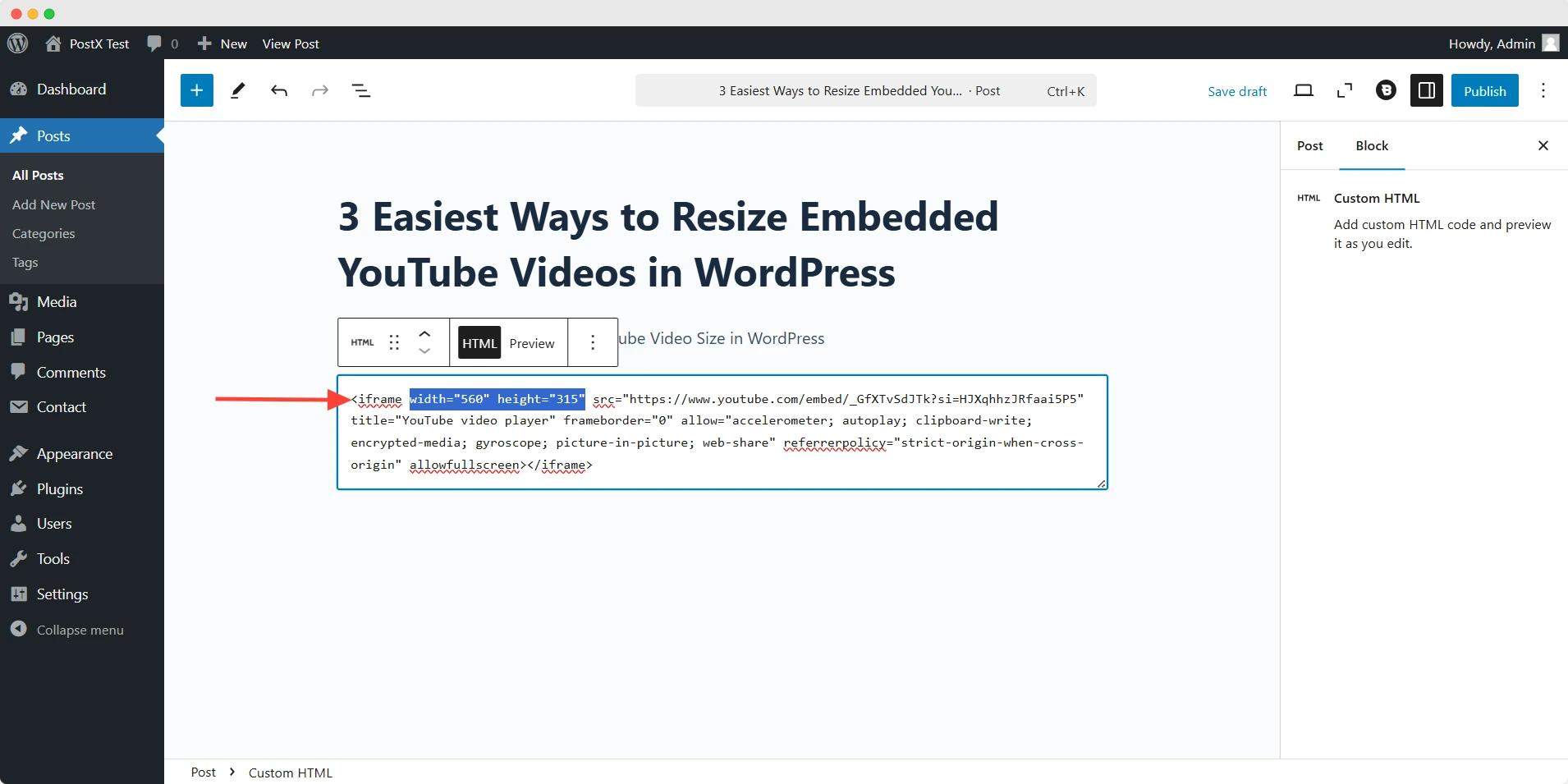This screenshot has width=1568, height=784.
Task: Select HTML view in block toolbar
Action: click(479, 342)
